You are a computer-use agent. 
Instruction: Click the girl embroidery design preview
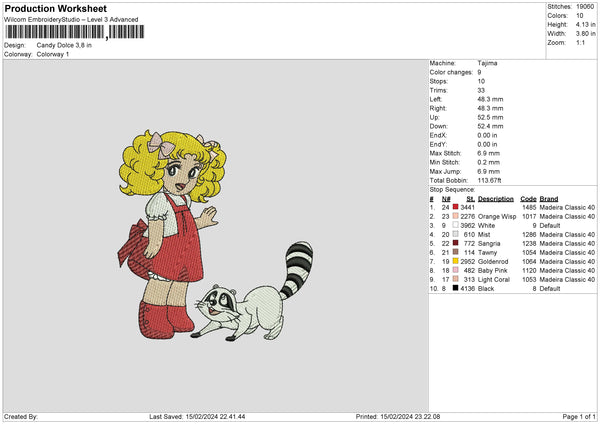pyautogui.click(x=171, y=234)
